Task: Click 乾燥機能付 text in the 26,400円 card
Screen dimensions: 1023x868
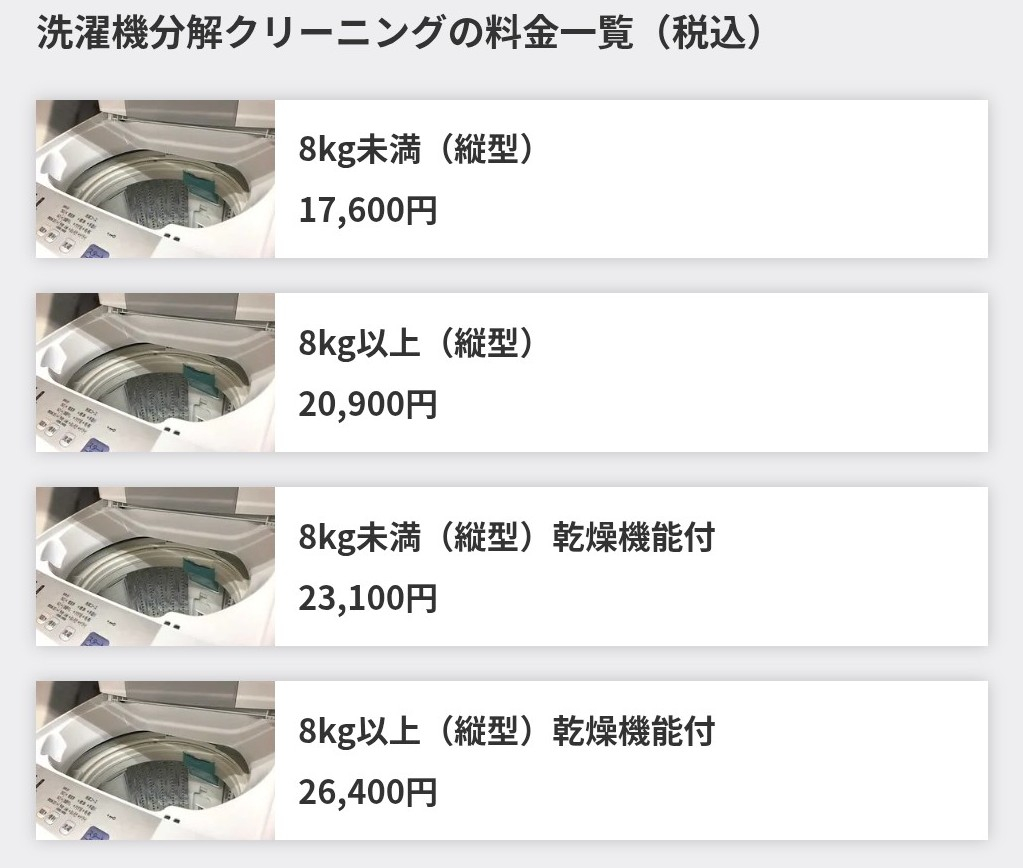Action: [634, 732]
